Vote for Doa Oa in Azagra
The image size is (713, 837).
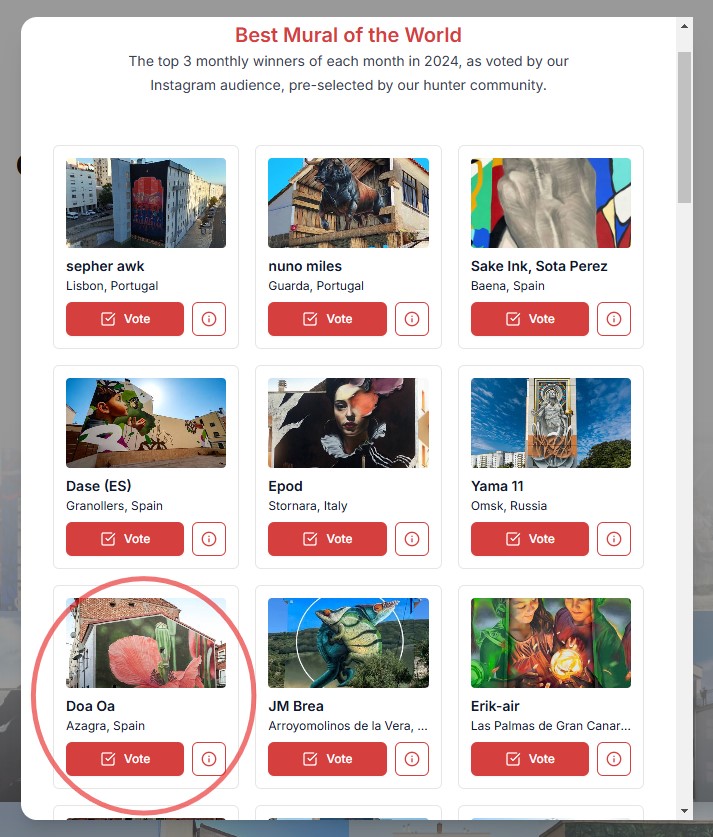pos(125,759)
